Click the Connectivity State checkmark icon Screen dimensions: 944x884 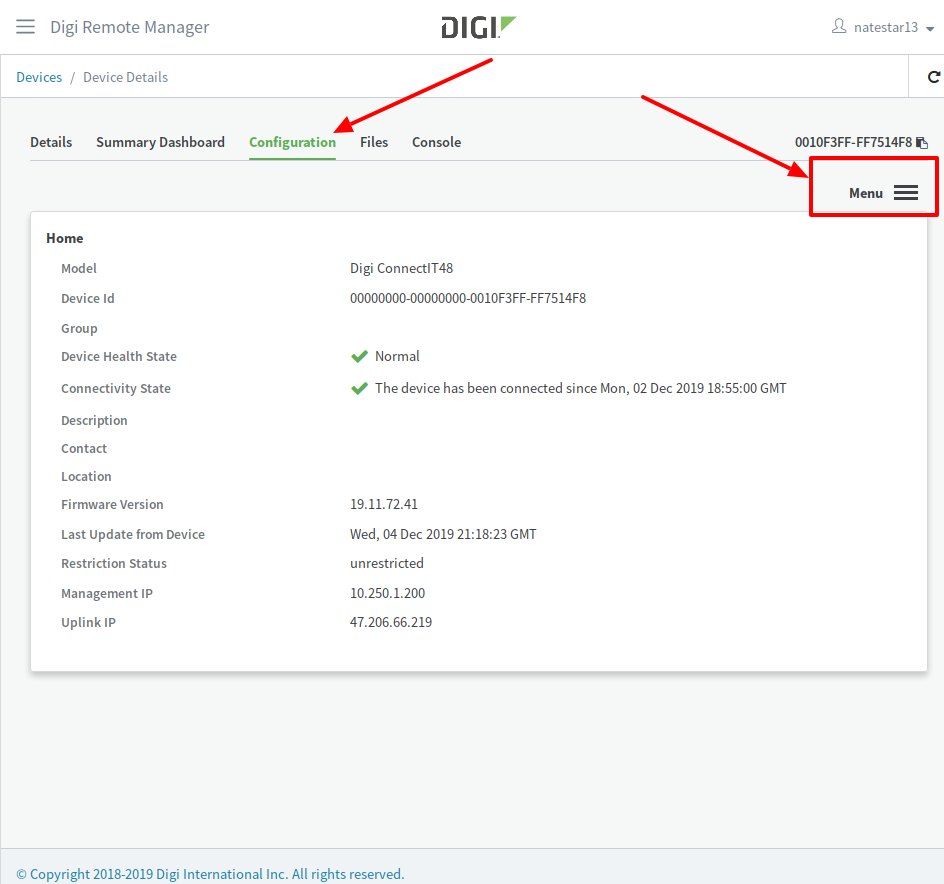(x=359, y=388)
